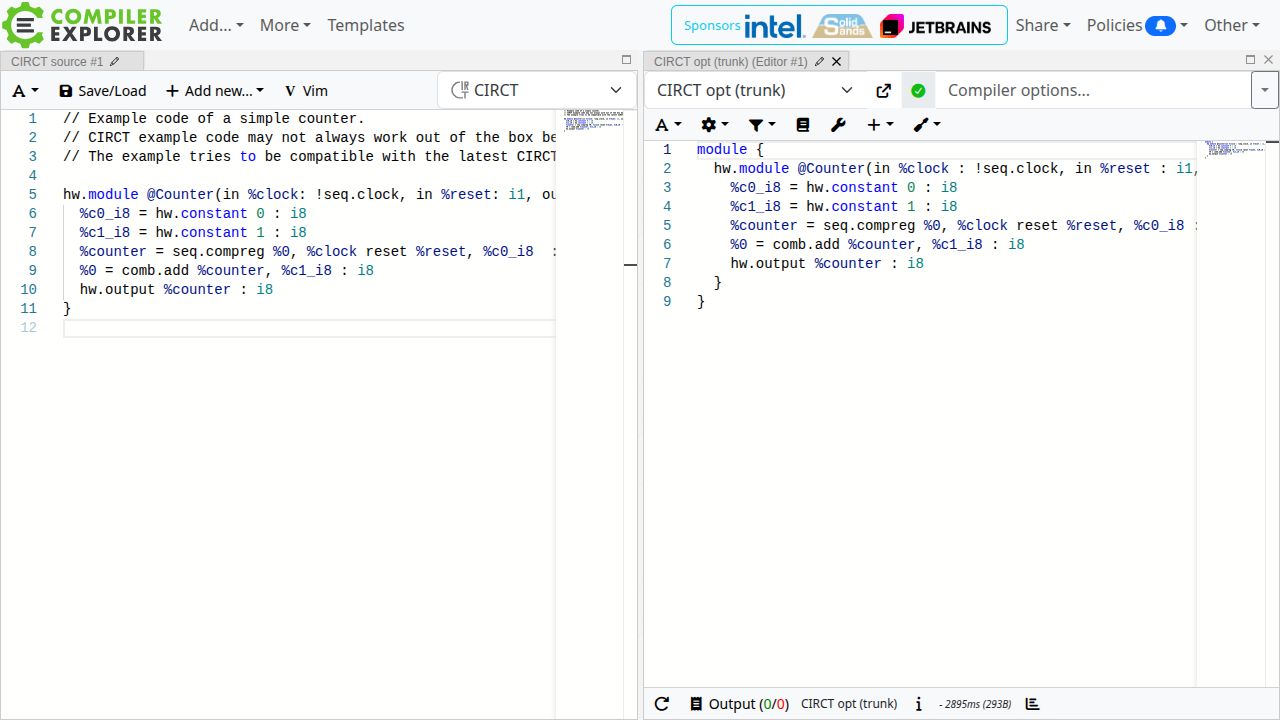Rename the compiler tab using pencil icon
The height and width of the screenshot is (720, 1280).
click(x=820, y=62)
